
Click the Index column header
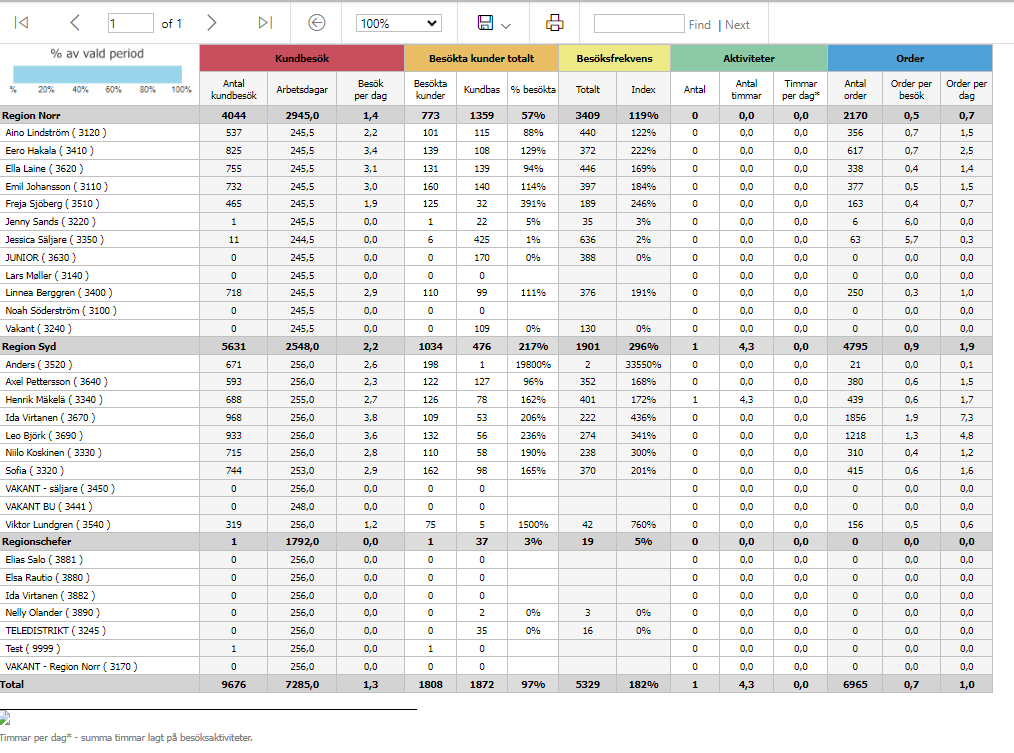643,89
